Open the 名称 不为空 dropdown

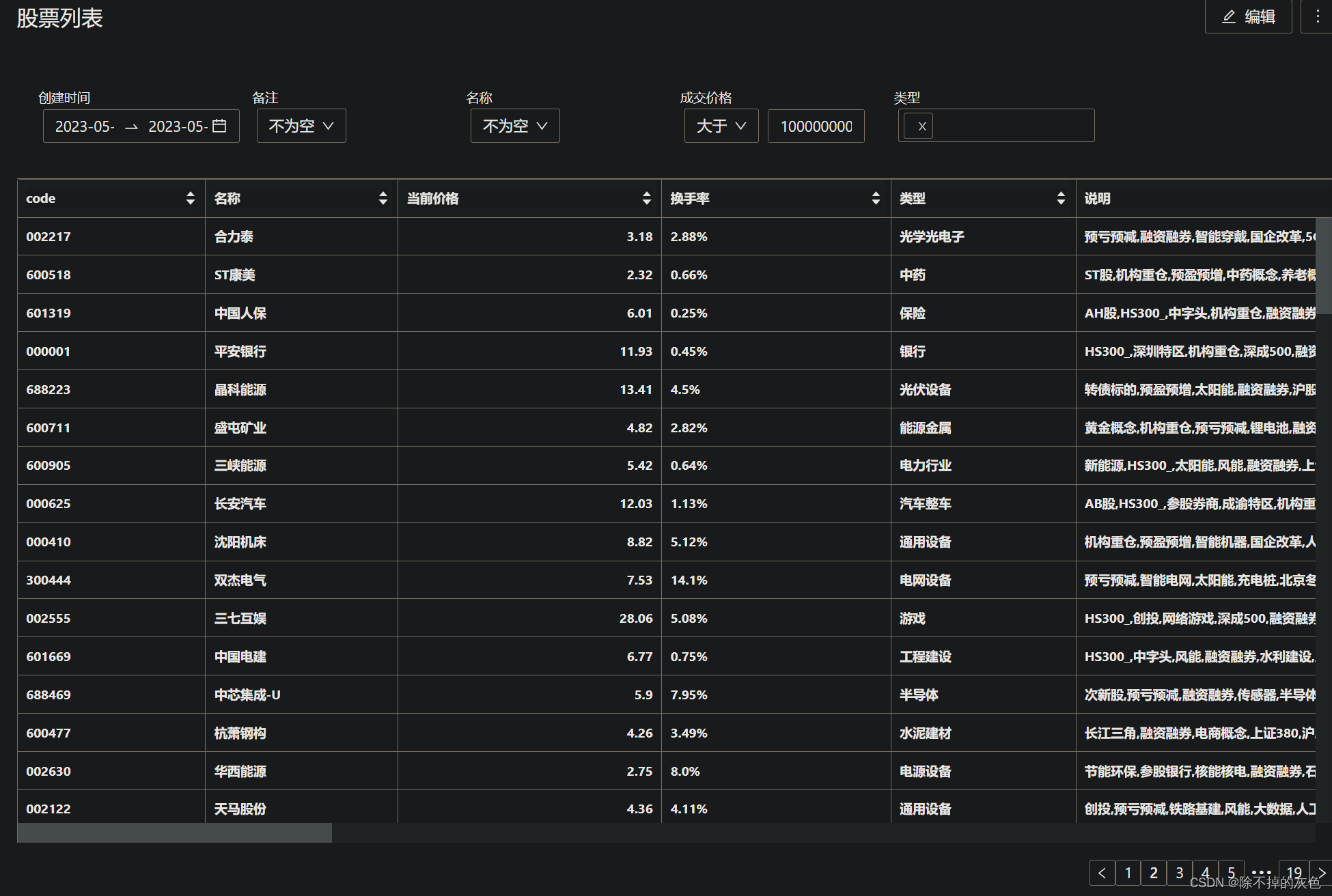point(515,126)
